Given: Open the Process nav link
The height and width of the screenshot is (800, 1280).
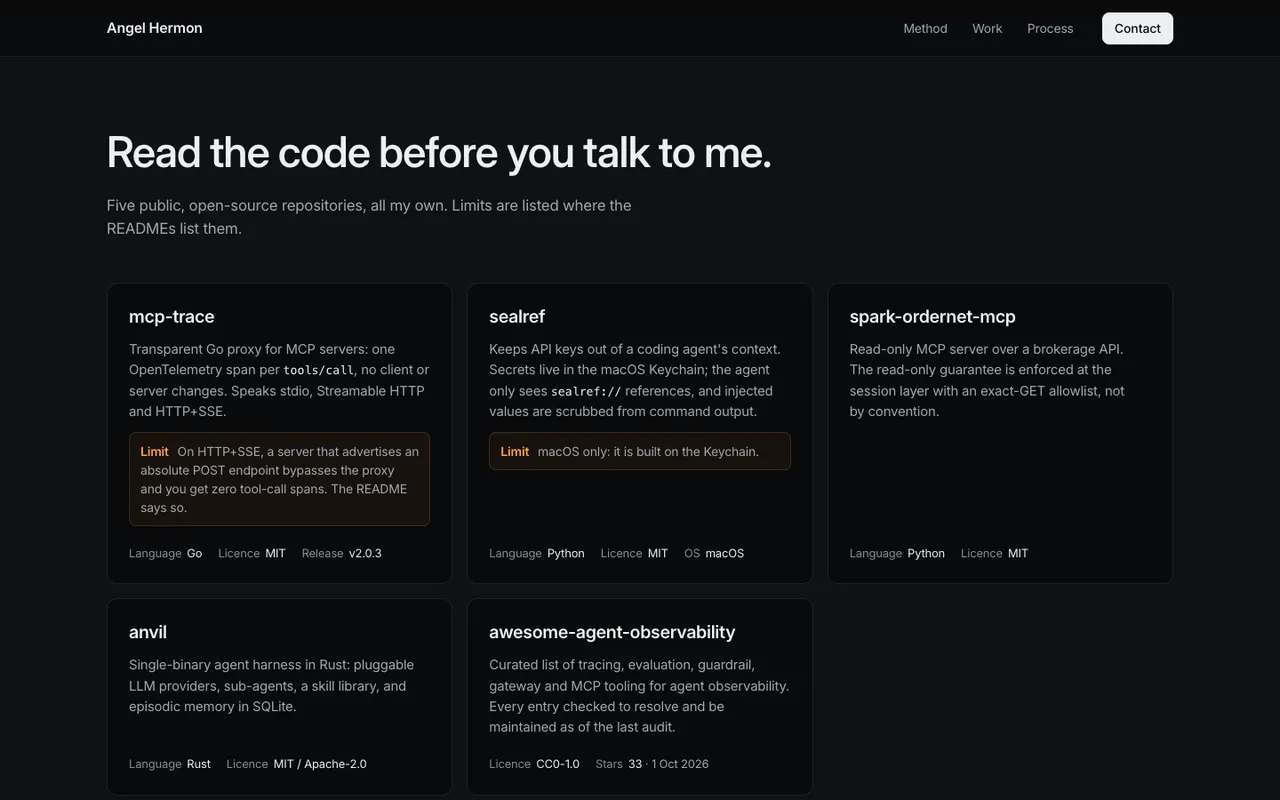Looking at the screenshot, I should 1050,28.
